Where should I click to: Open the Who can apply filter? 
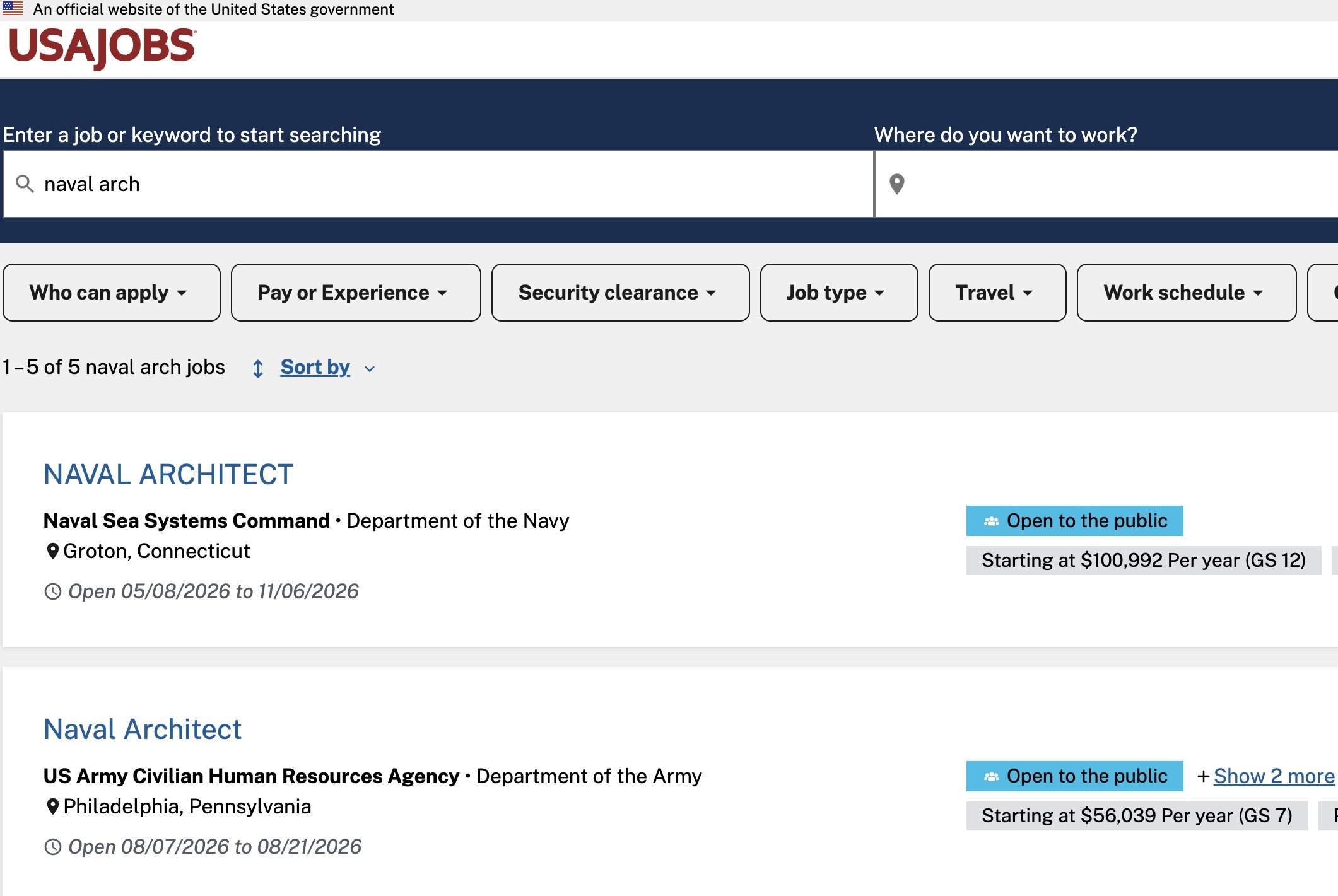pyautogui.click(x=112, y=293)
